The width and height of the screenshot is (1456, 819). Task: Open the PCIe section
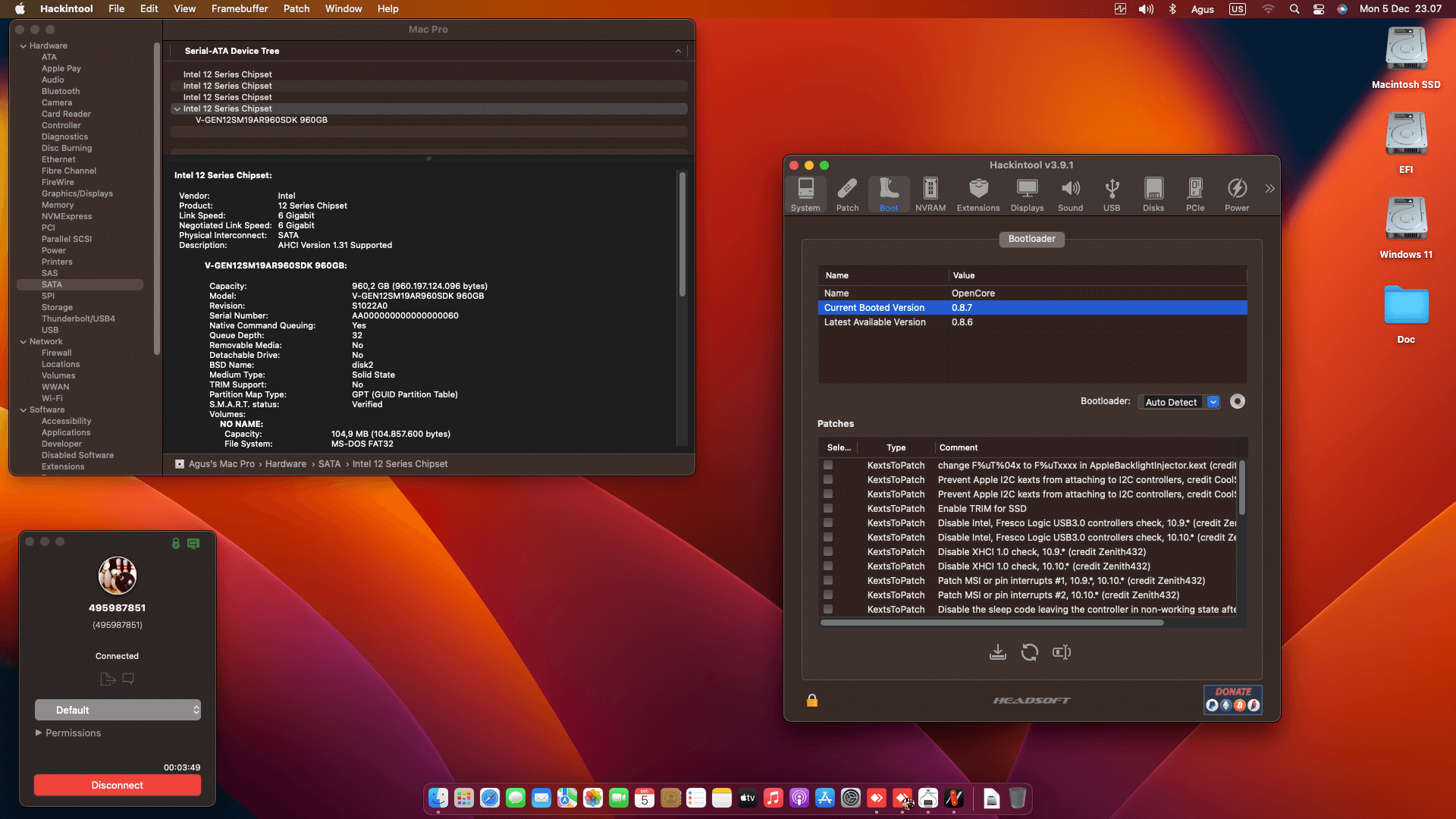tap(1195, 194)
